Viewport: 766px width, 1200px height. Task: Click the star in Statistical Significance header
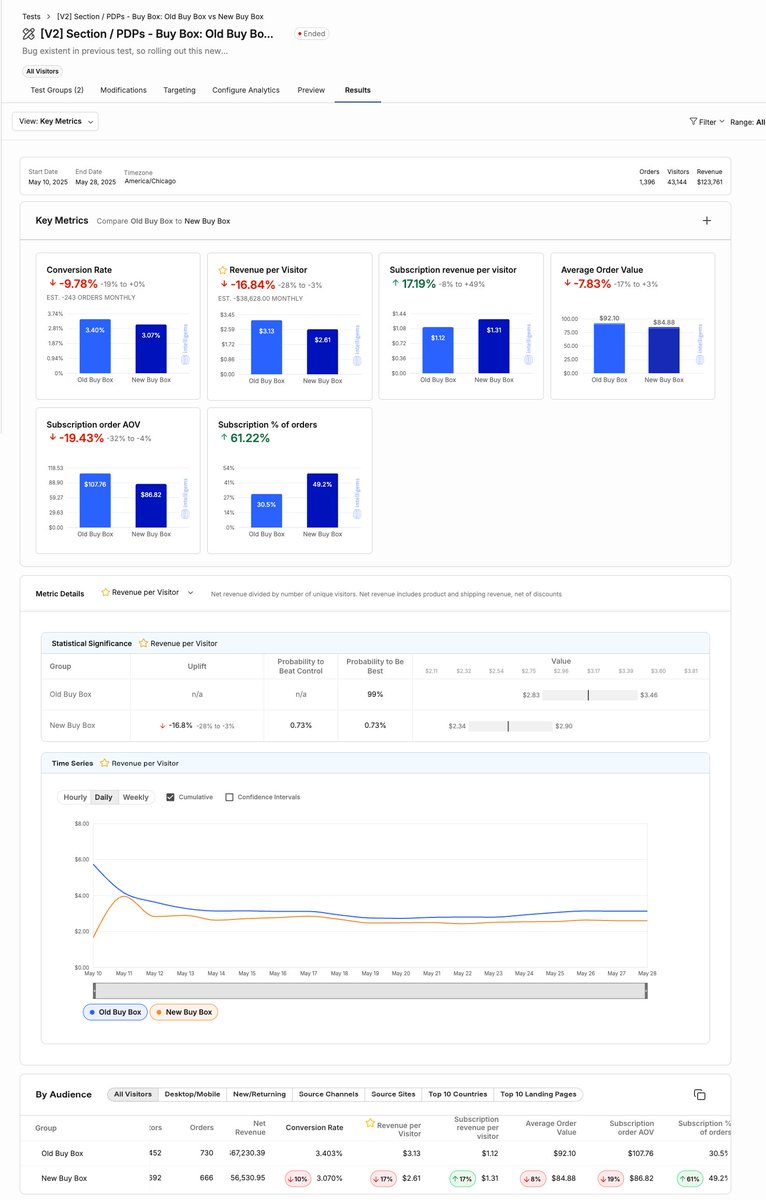[143, 643]
